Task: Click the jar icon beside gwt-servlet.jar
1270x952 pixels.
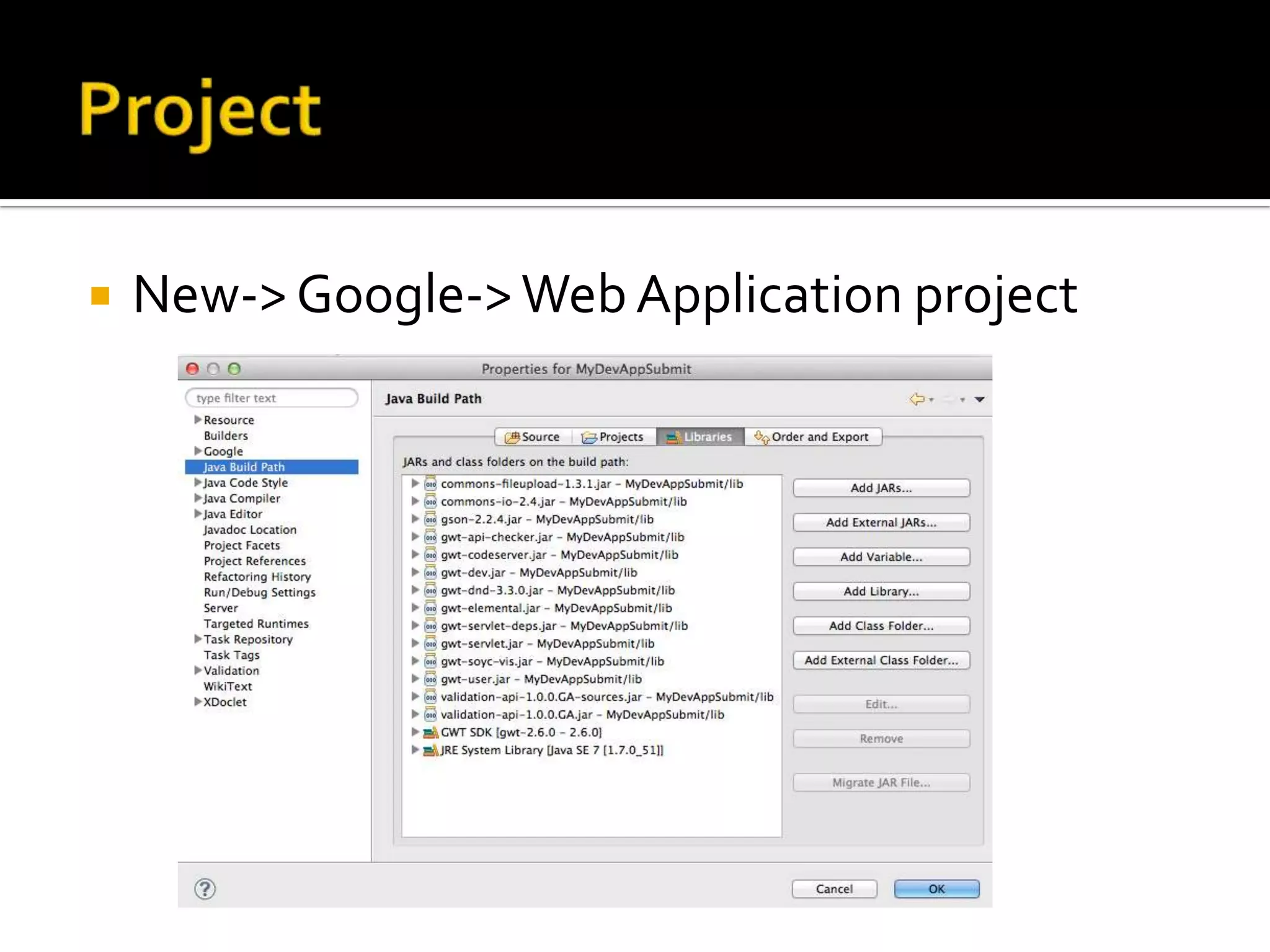Action: (430, 644)
